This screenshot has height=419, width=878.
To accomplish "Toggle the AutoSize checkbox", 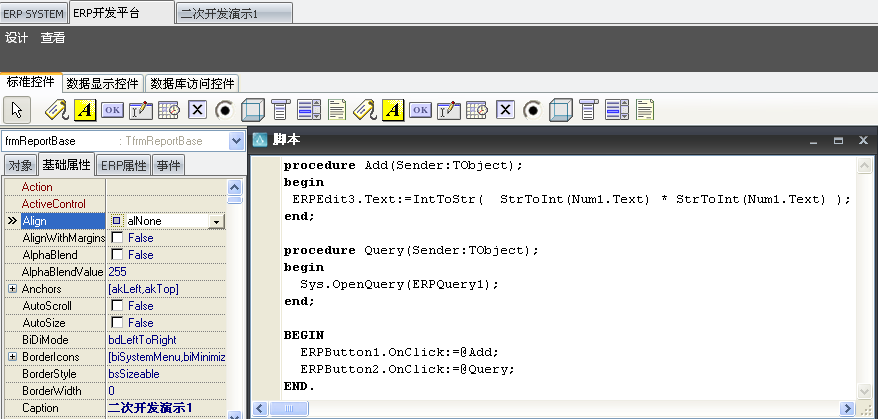I will tap(117, 323).
